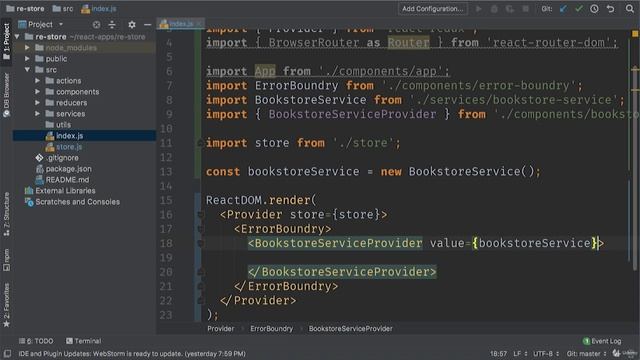Expand the reducers folder

(38, 103)
